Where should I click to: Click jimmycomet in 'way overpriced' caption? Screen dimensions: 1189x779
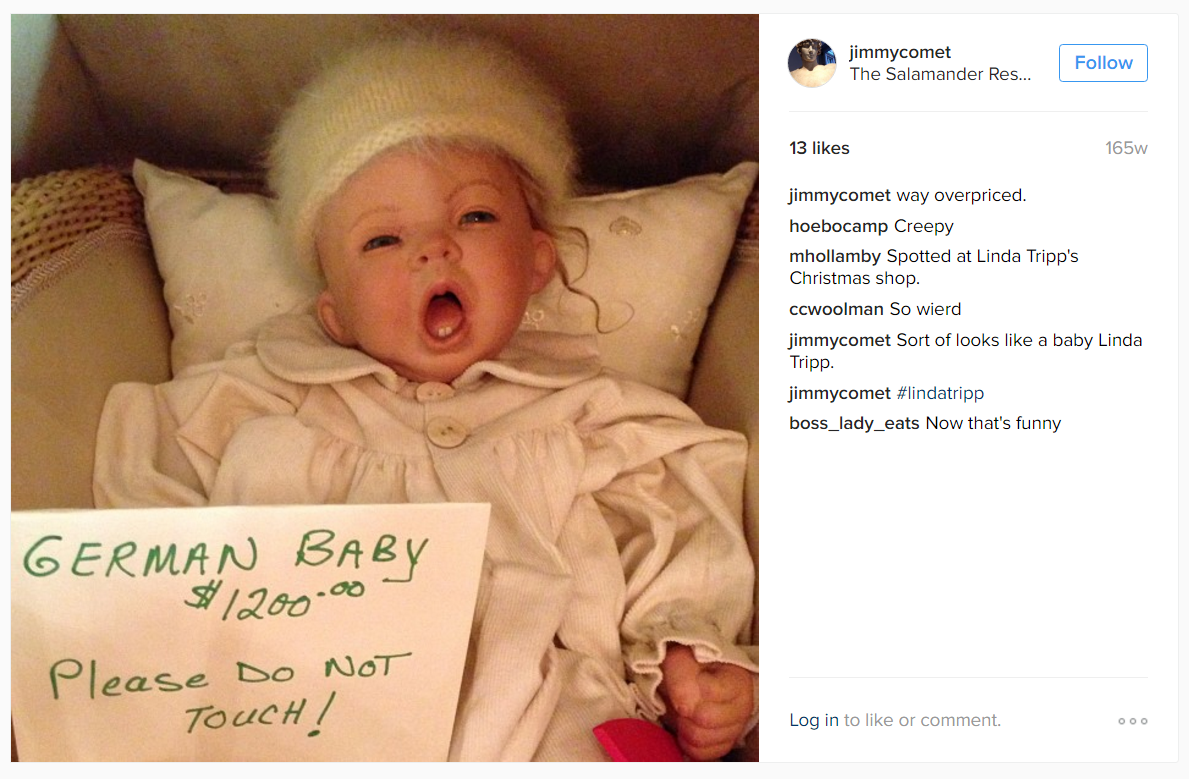(839, 196)
